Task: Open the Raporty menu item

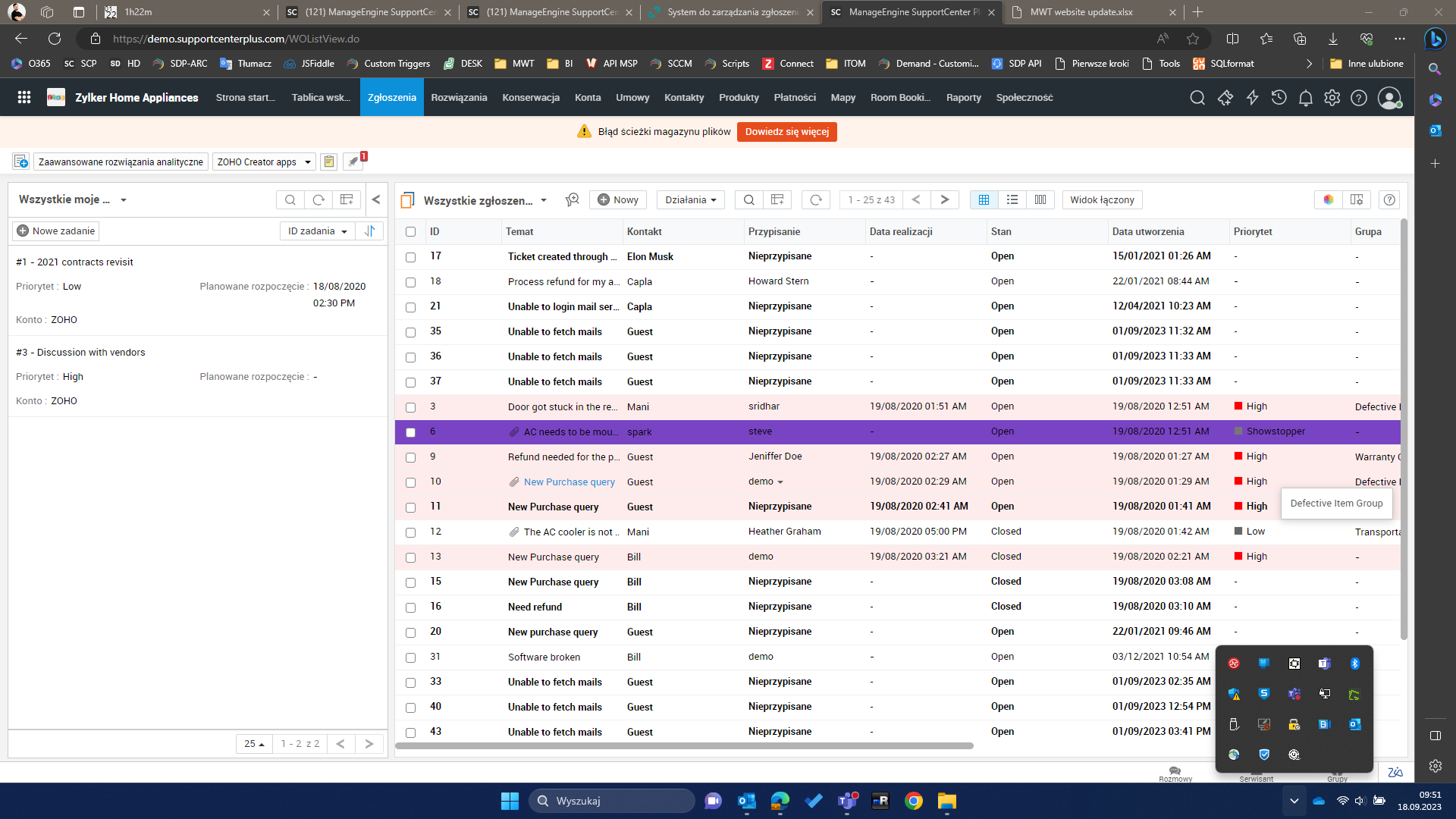Action: 962,98
